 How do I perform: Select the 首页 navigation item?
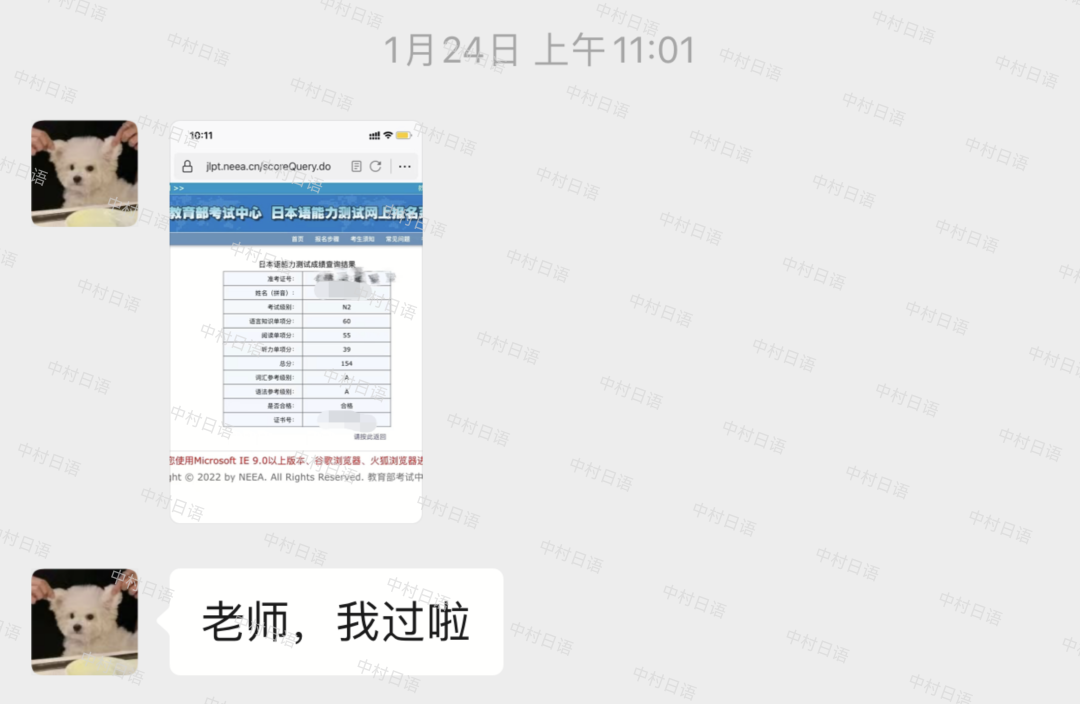[x=297, y=239]
